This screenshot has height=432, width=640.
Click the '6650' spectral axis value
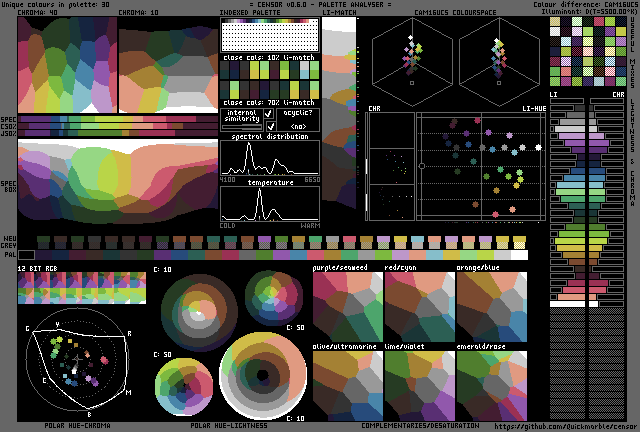(x=312, y=180)
